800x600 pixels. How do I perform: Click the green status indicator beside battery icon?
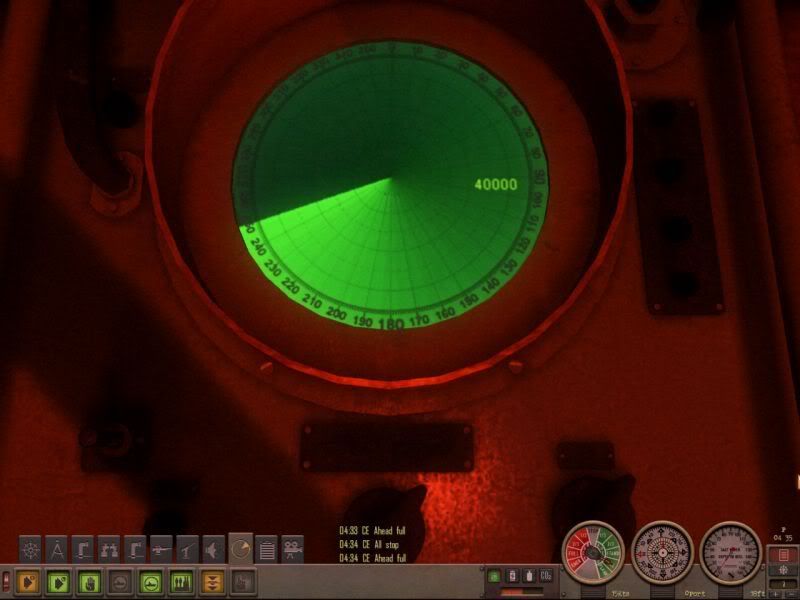(493, 576)
